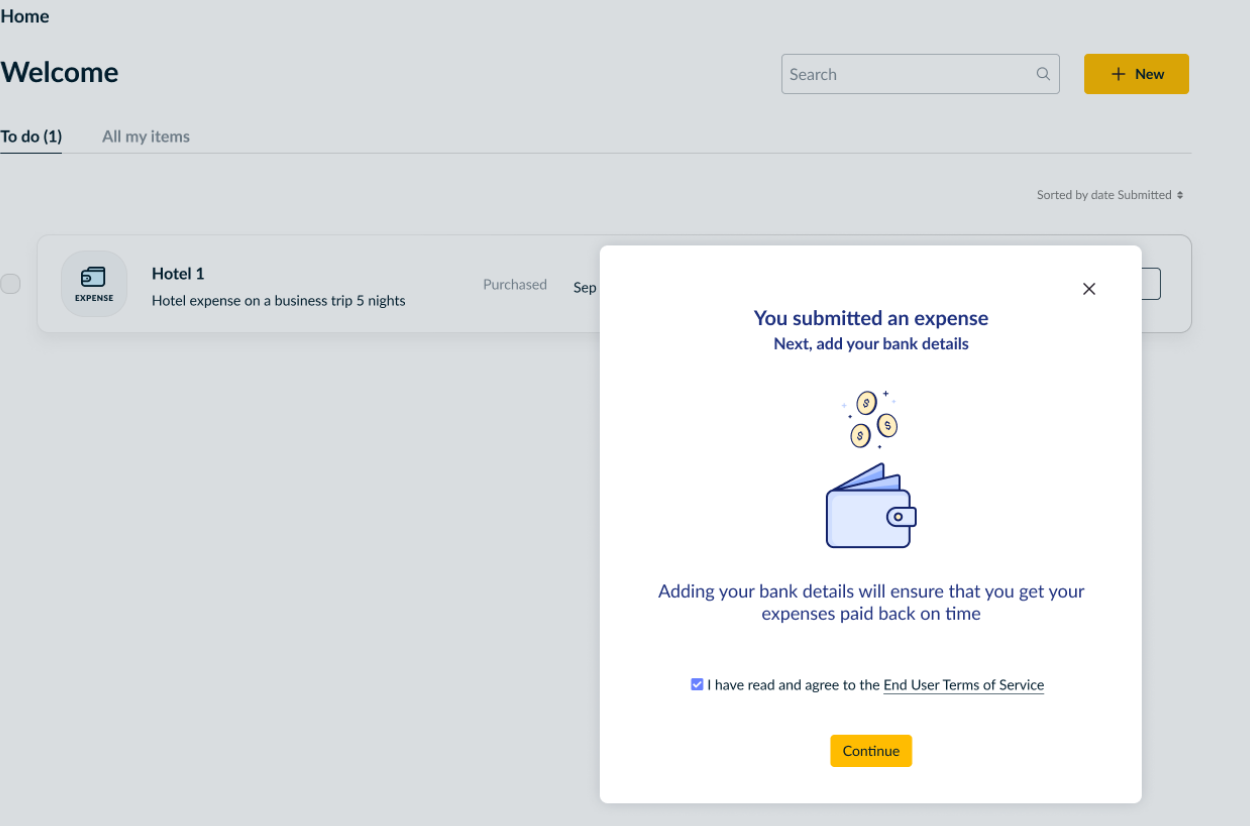
Task: Switch to the All my items tab
Action: point(146,137)
